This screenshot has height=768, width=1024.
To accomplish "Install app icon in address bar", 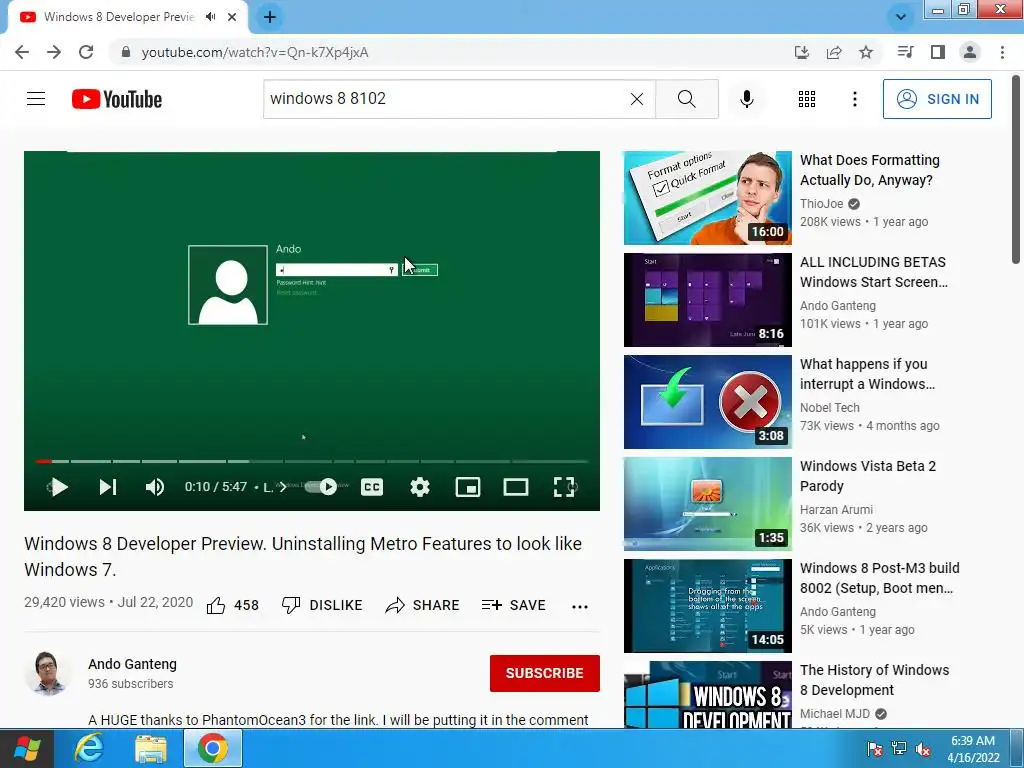I will point(802,52).
